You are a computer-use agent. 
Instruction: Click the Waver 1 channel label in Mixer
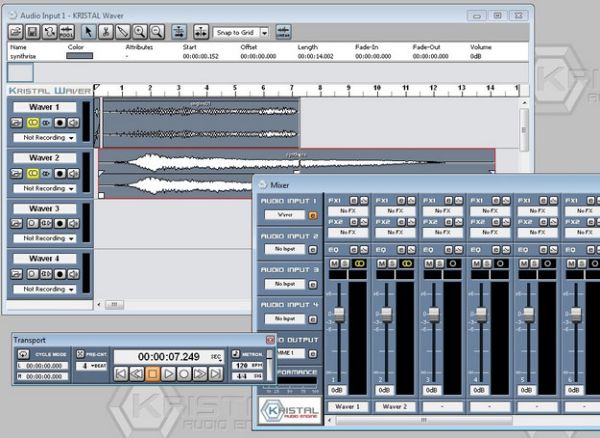pyautogui.click(x=347, y=407)
